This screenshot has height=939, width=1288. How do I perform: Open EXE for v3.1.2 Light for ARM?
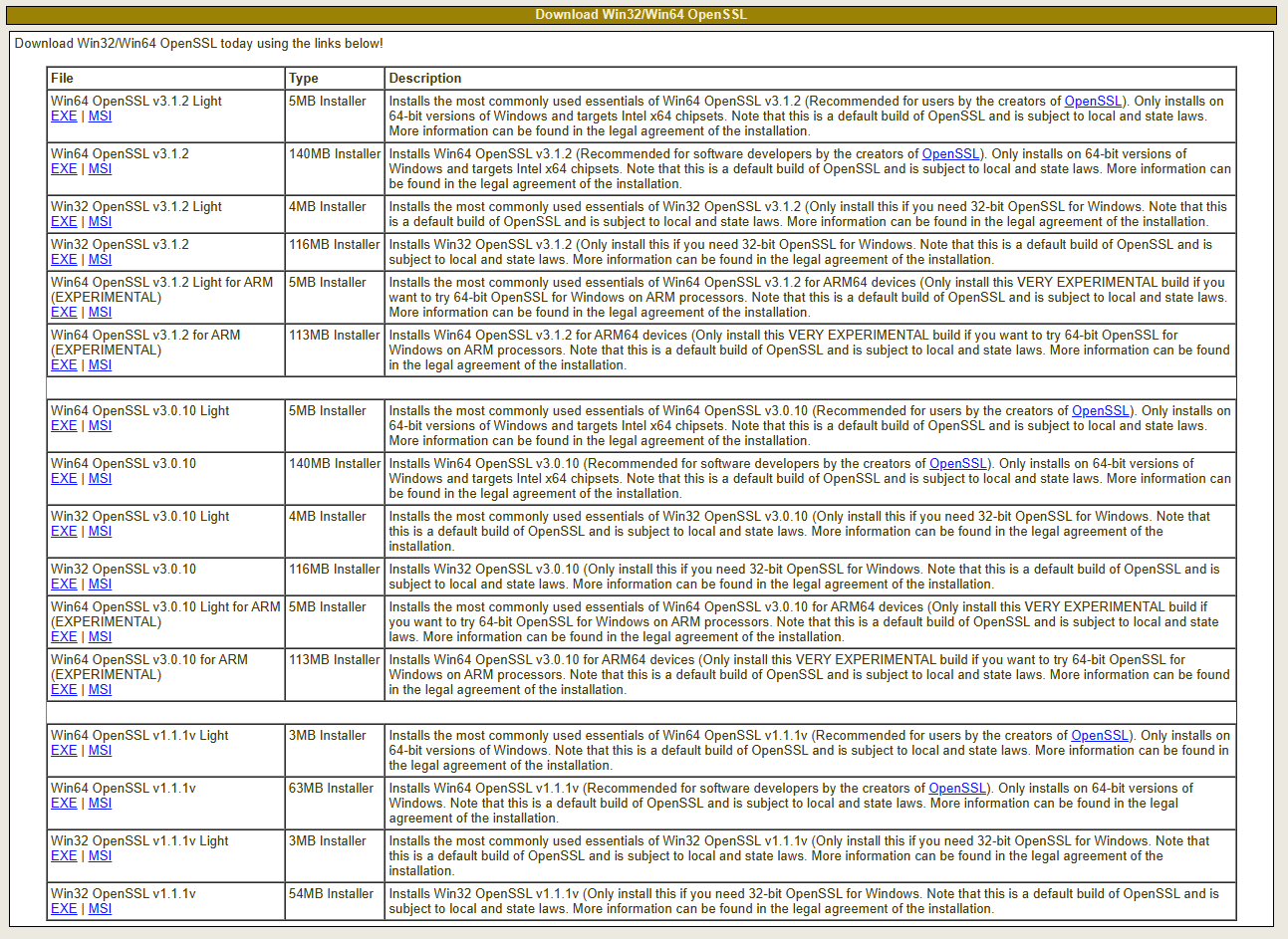[x=64, y=313]
